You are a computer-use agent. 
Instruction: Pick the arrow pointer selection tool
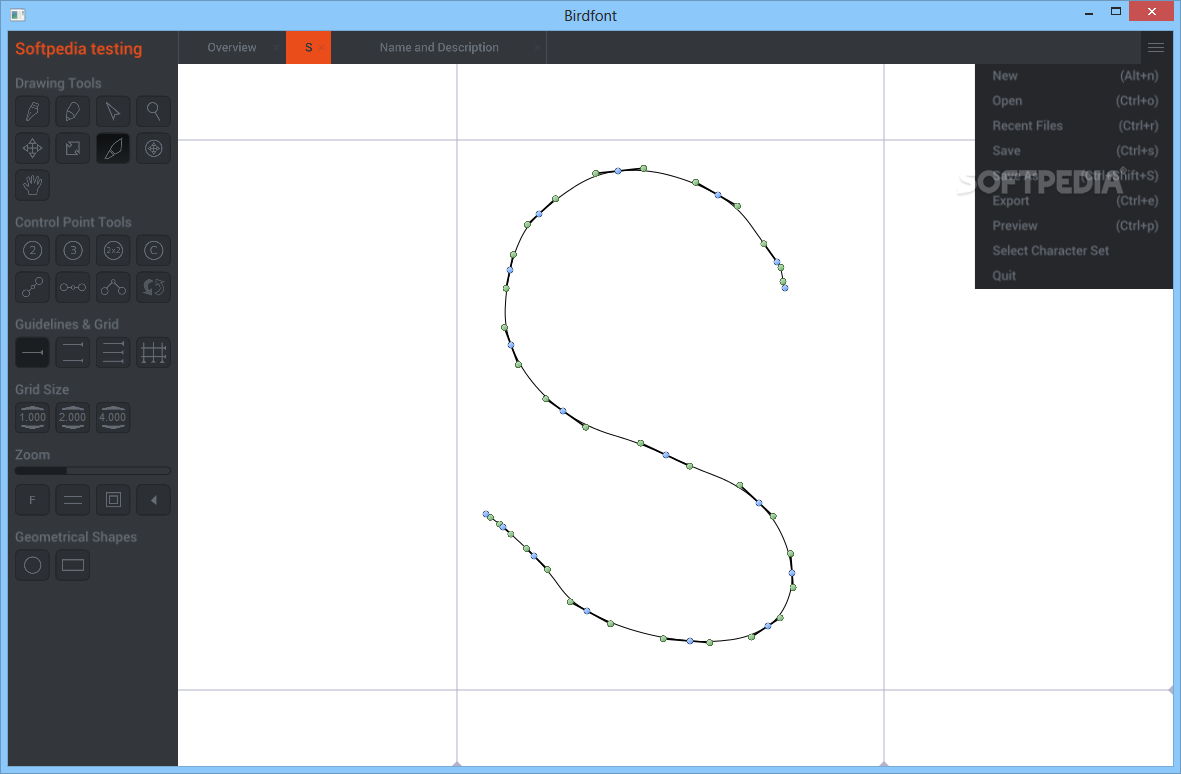pyautogui.click(x=113, y=111)
